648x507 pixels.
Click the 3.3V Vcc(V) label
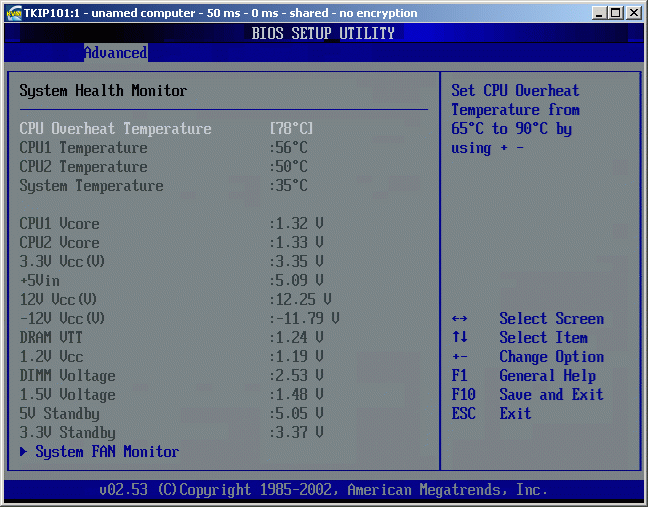coord(62,262)
